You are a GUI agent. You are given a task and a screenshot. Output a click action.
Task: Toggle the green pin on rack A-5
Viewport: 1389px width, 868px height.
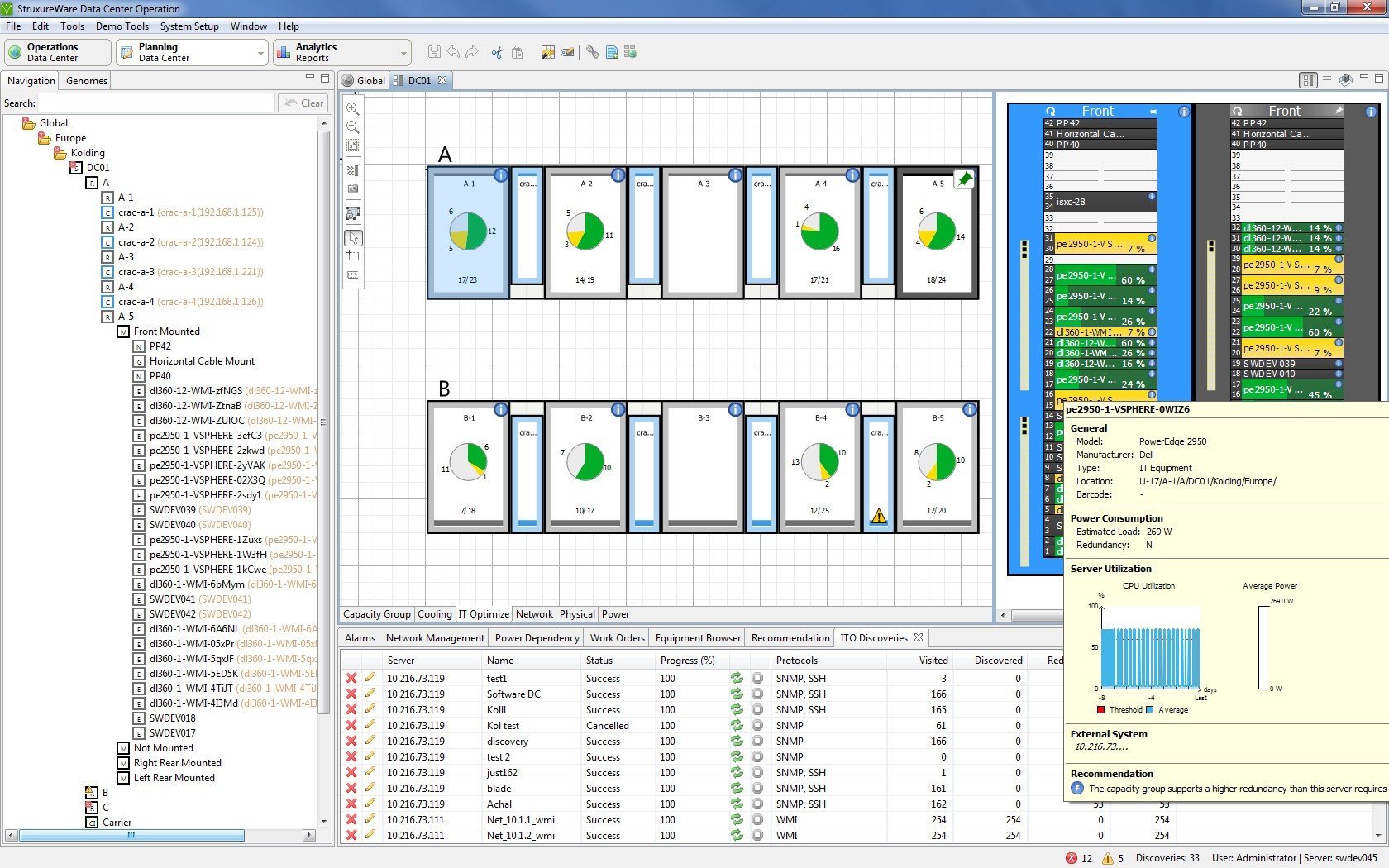tap(964, 179)
